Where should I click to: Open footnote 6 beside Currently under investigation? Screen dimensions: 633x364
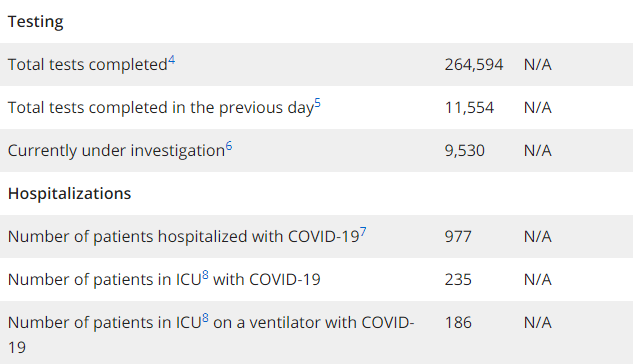point(229,146)
